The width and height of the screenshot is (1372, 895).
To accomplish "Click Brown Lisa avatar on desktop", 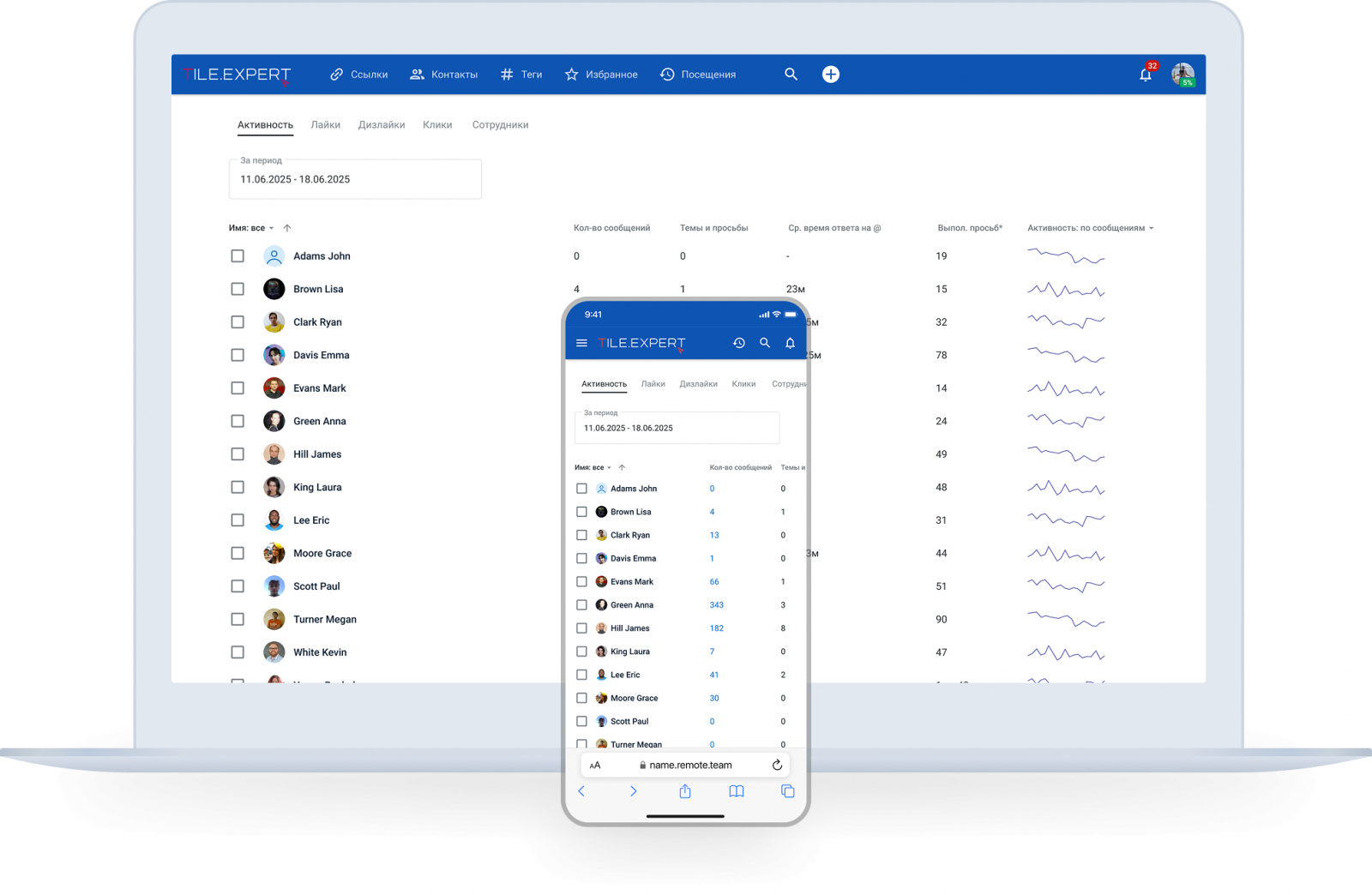I will click(274, 289).
